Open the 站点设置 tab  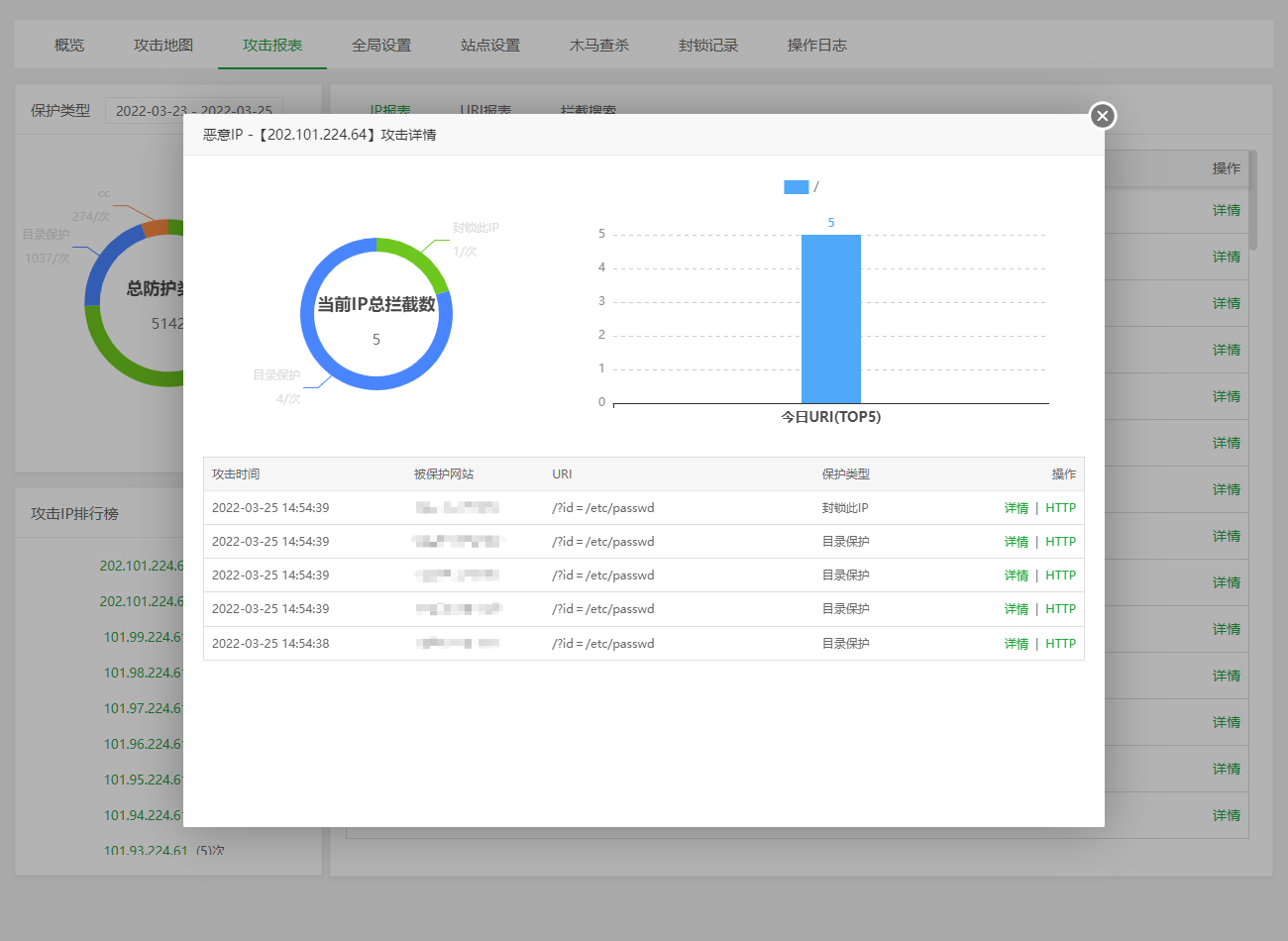pyautogui.click(x=490, y=46)
